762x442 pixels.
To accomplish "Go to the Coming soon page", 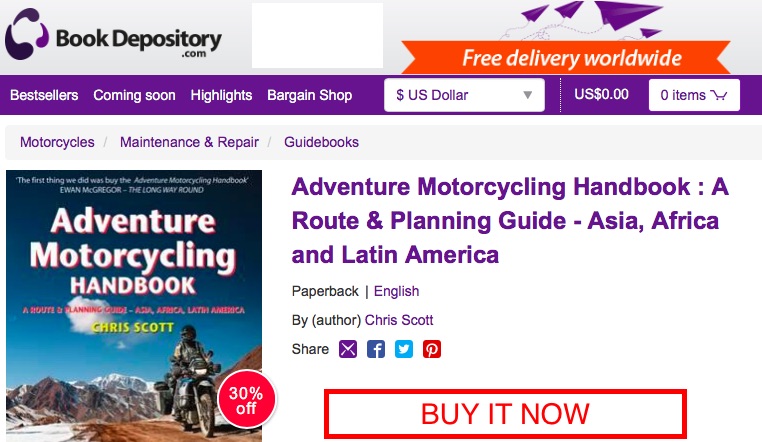I will tap(134, 96).
